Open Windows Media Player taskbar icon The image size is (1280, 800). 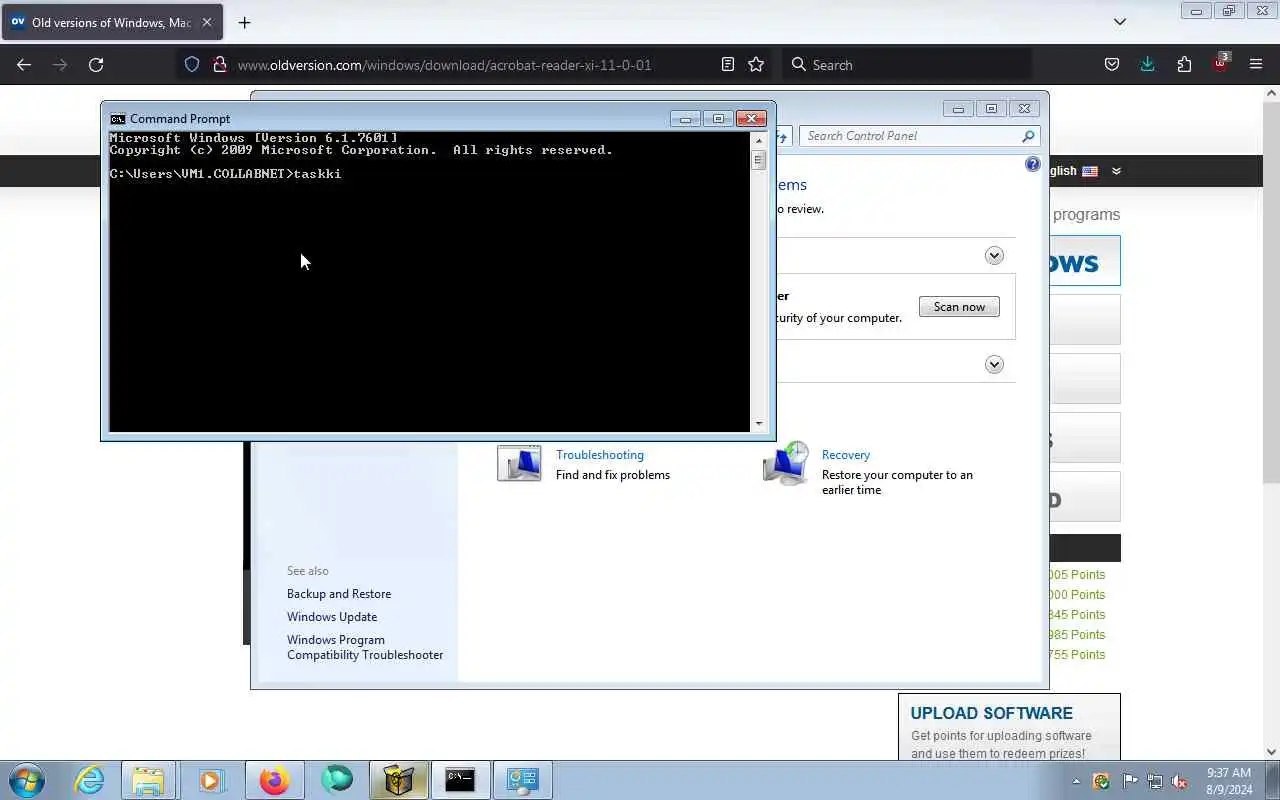pyautogui.click(x=211, y=780)
